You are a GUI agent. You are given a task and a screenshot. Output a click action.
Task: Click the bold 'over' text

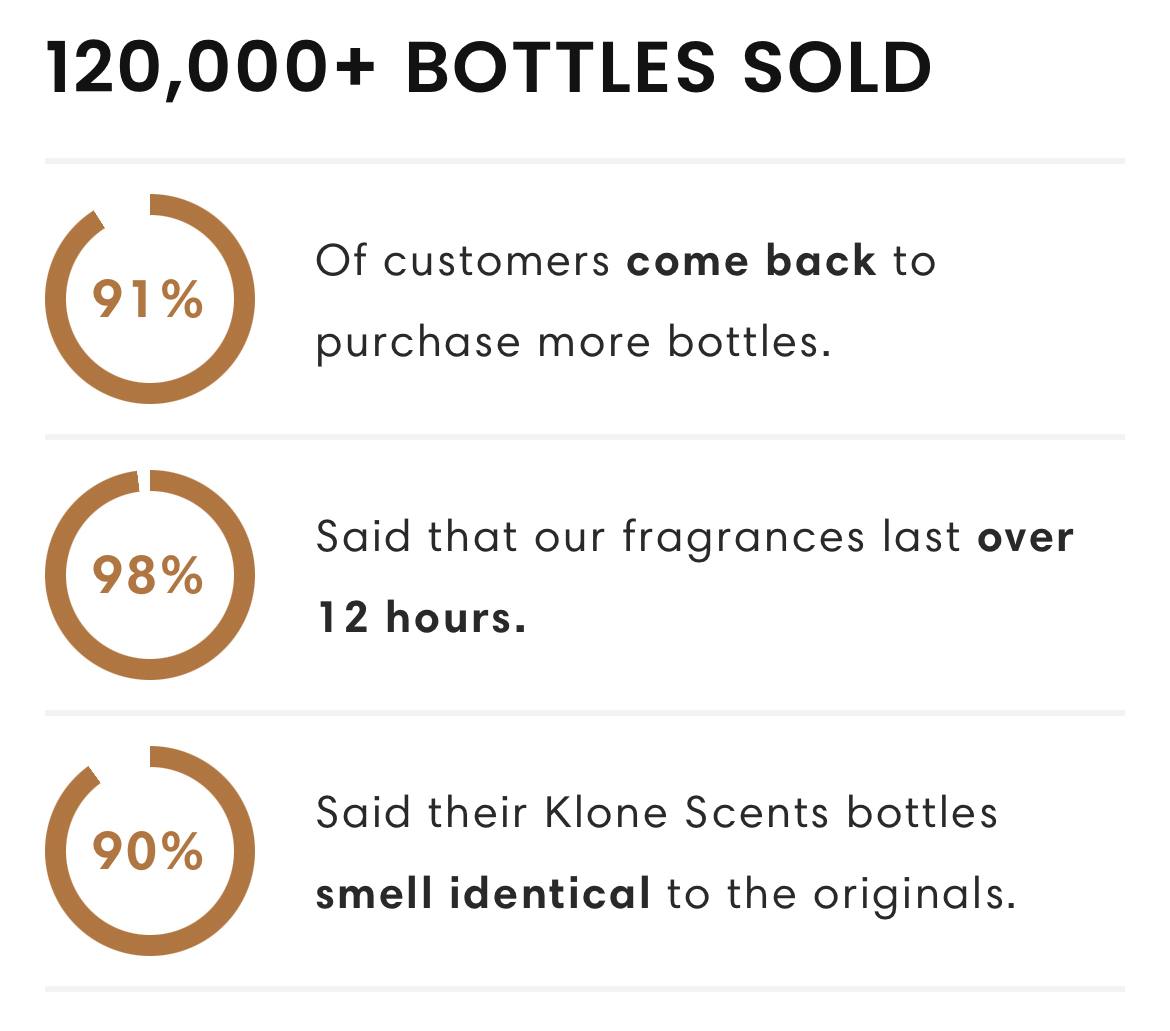click(1026, 537)
